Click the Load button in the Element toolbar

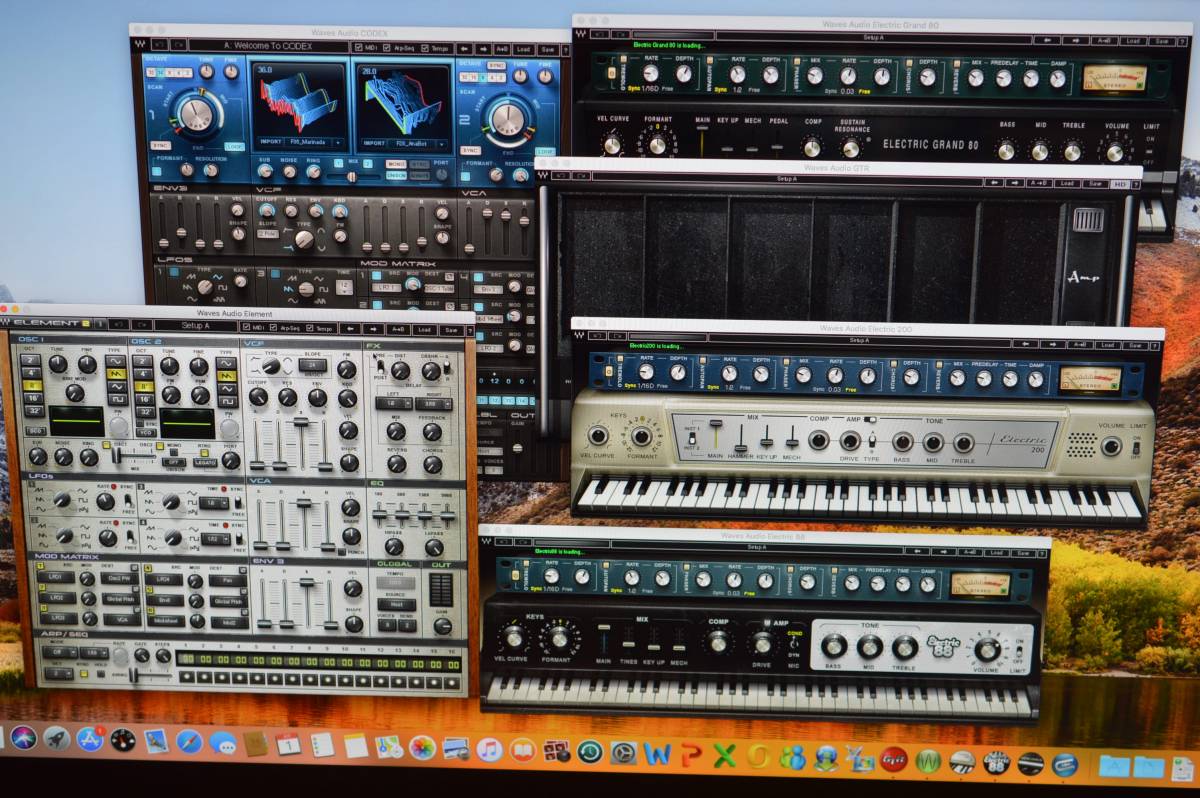click(x=423, y=328)
